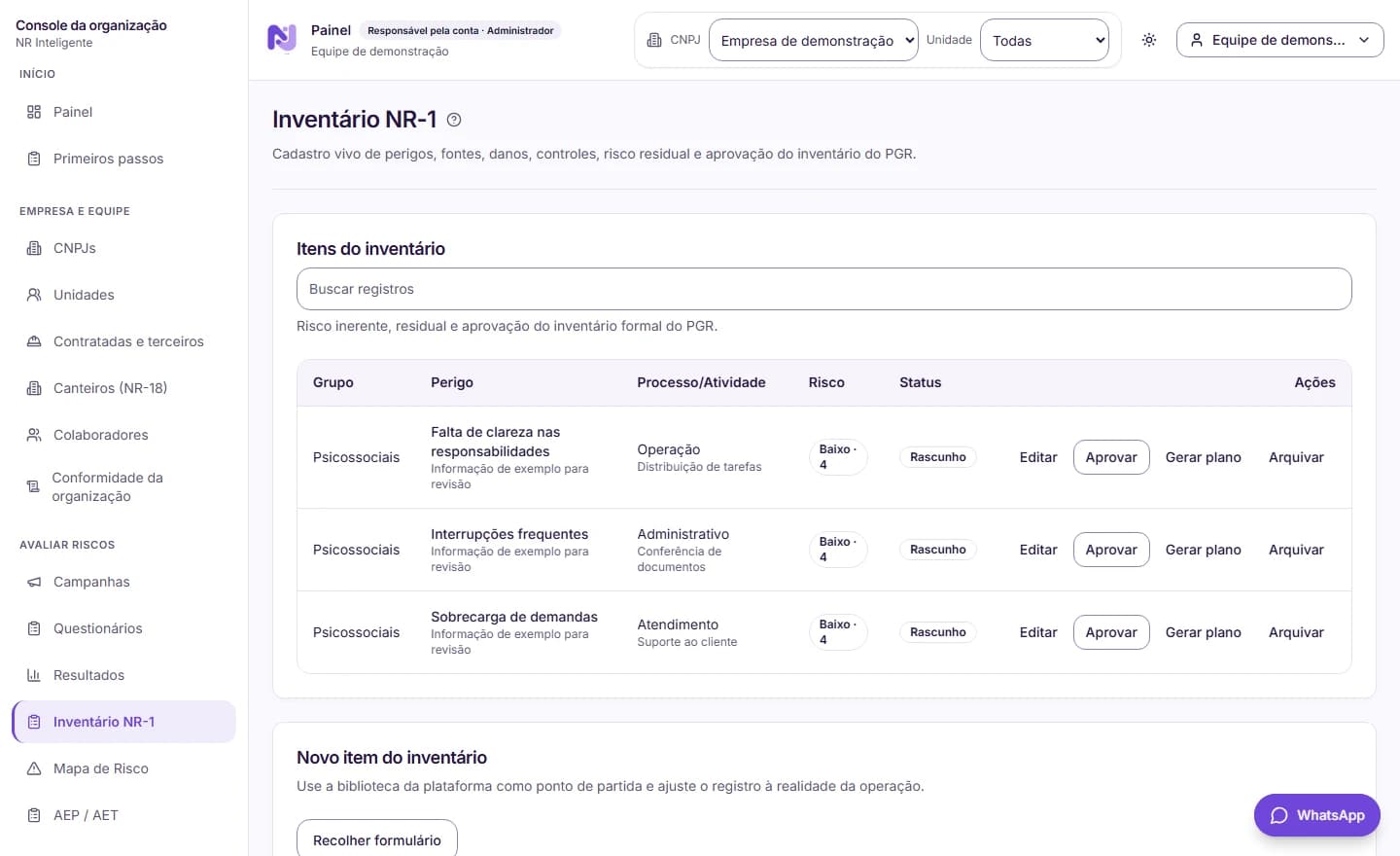This screenshot has height=856, width=1400.
Task: Edit the Falta de clareza nas responsabilidades item
Action: pyautogui.click(x=1038, y=457)
